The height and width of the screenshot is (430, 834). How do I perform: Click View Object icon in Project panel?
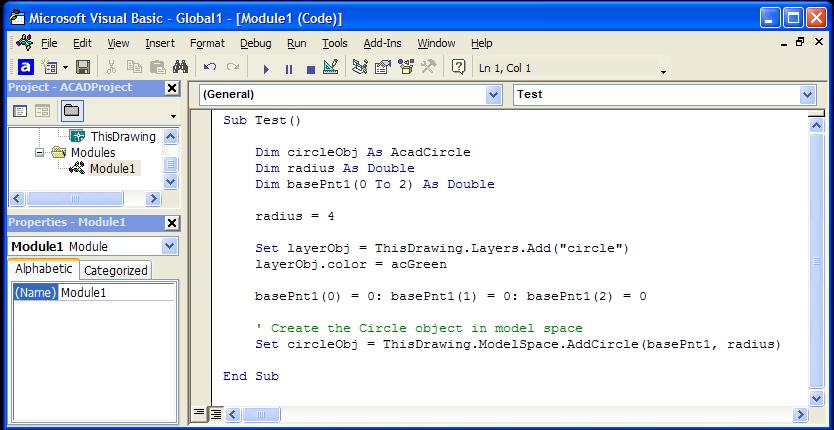43,111
